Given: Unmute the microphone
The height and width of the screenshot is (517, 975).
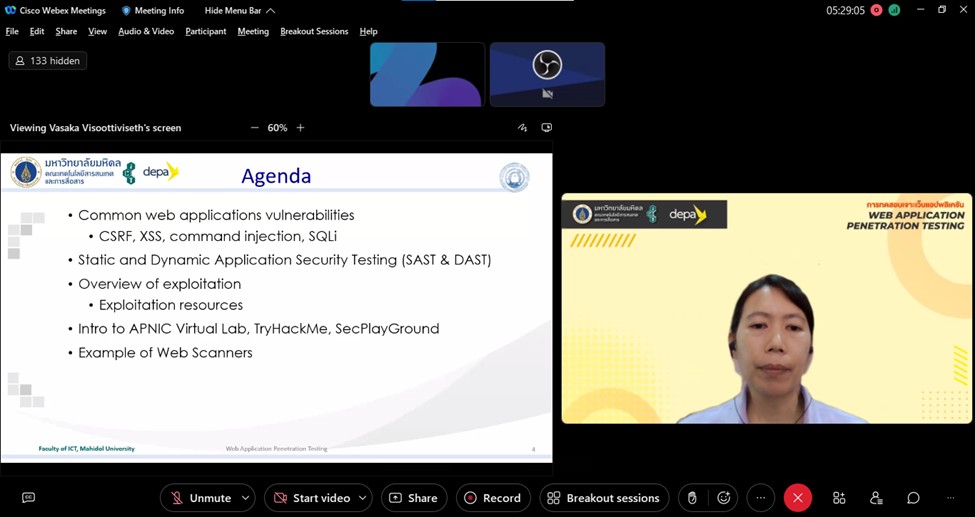Looking at the screenshot, I should 200,498.
